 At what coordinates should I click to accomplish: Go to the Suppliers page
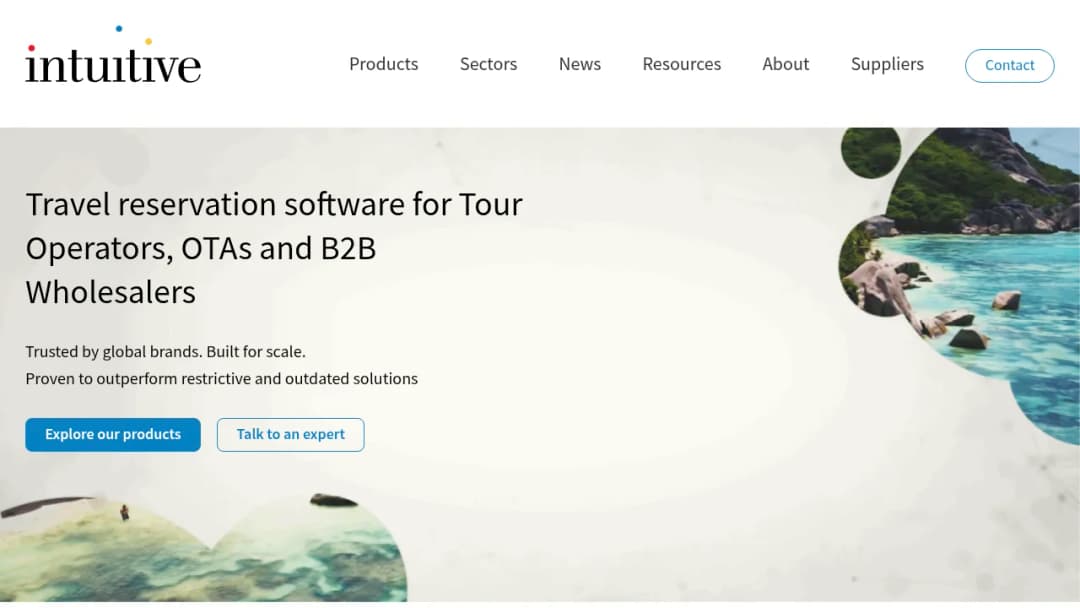pyautogui.click(x=887, y=64)
